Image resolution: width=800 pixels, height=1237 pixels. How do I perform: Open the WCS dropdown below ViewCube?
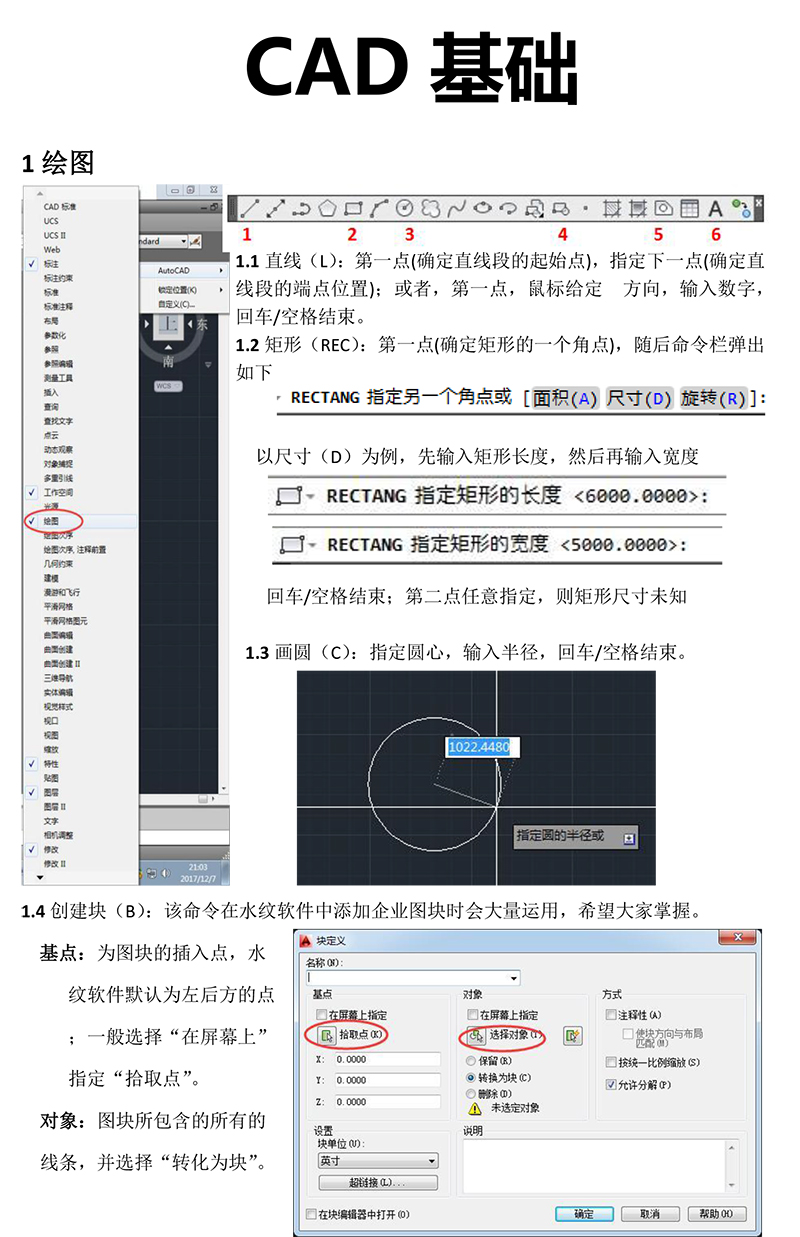click(167, 385)
